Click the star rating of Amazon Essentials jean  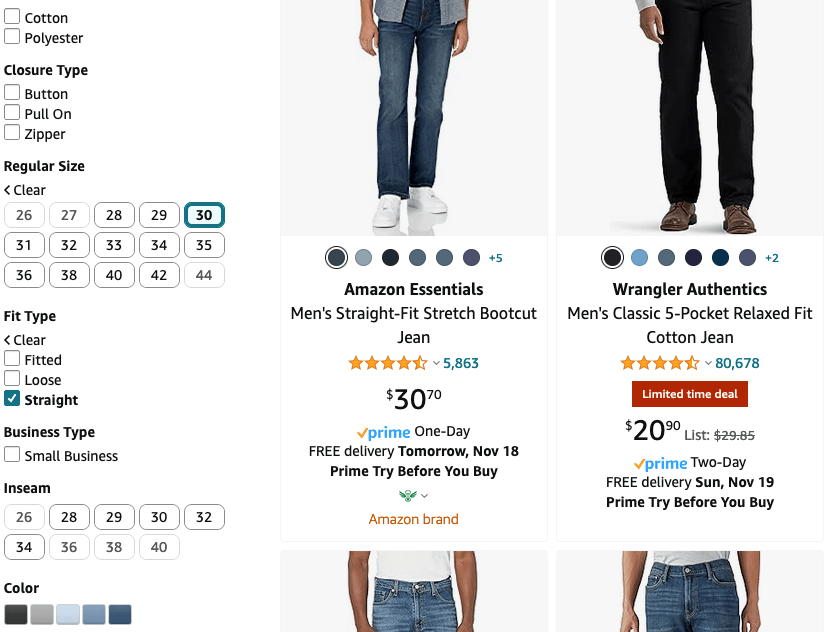click(387, 363)
